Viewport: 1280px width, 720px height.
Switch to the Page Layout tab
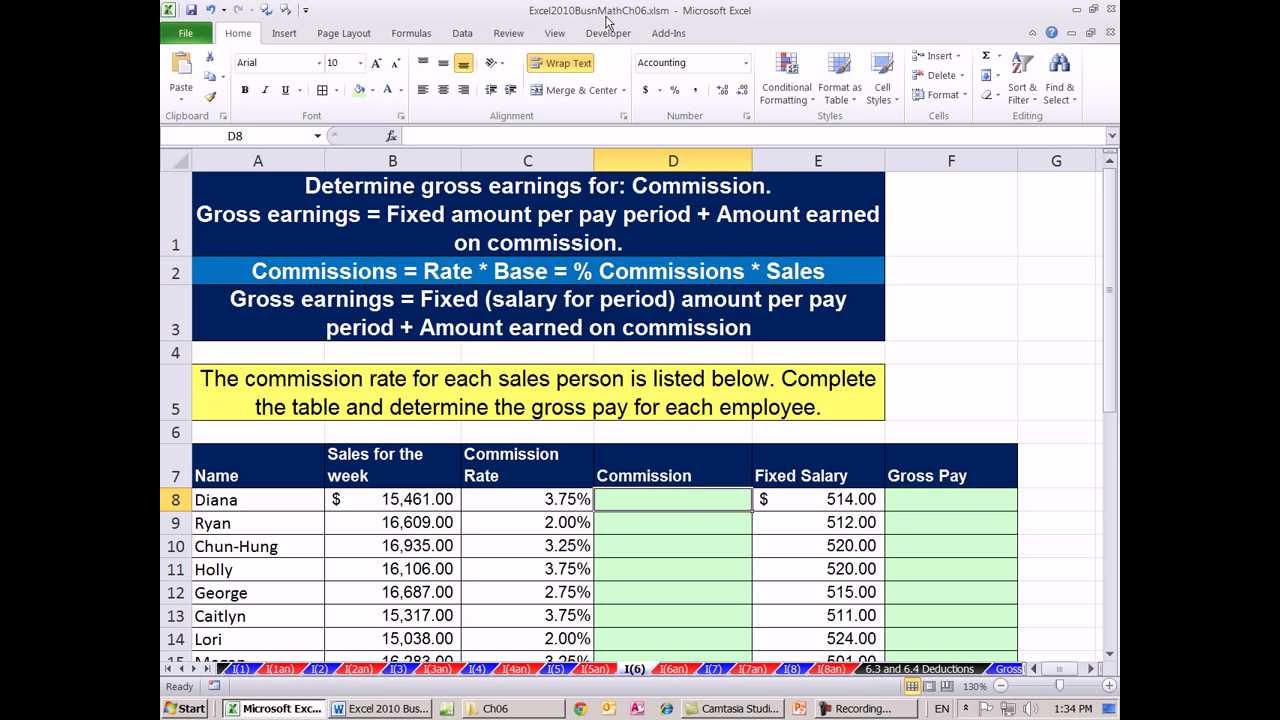click(344, 33)
